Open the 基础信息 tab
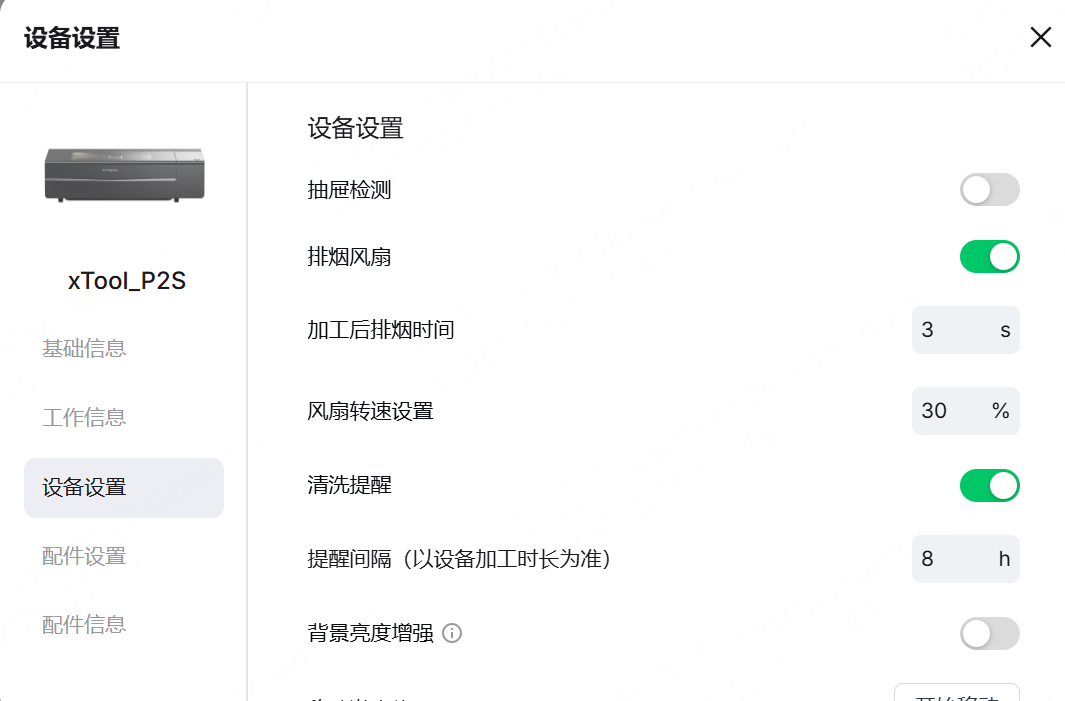The height and width of the screenshot is (701, 1065). tap(84, 349)
